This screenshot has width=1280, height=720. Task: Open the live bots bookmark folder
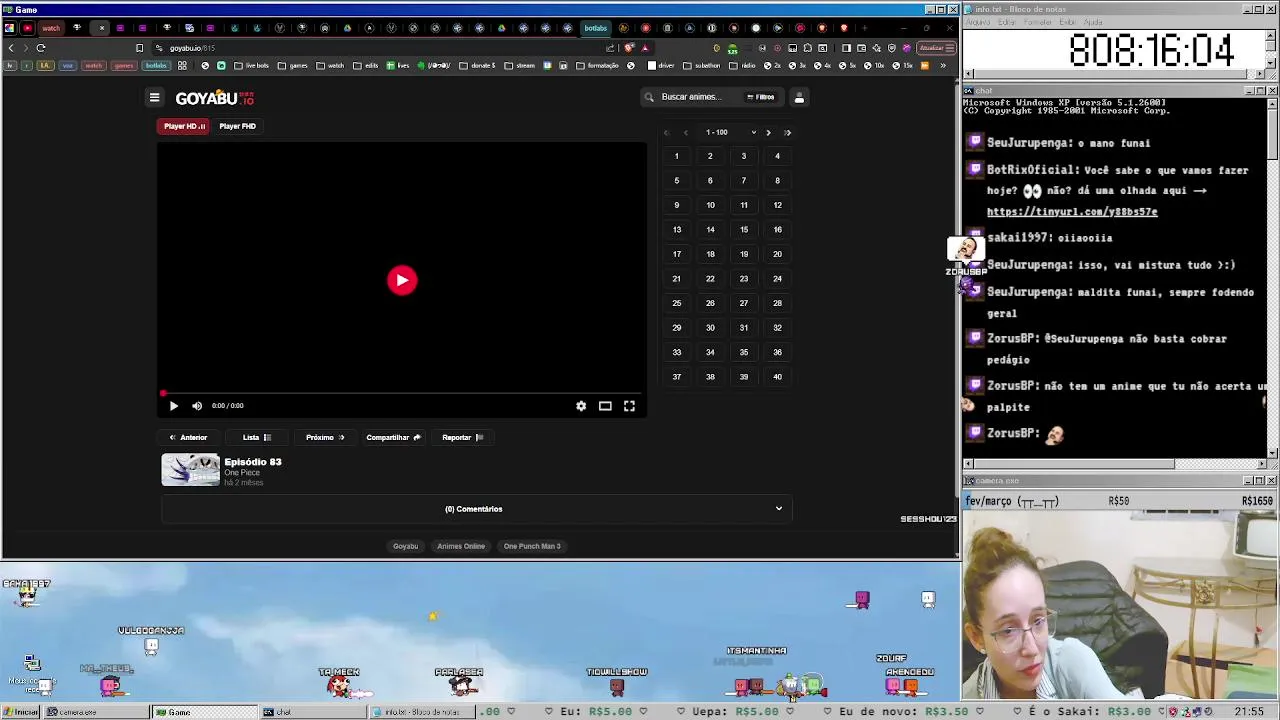250,66
